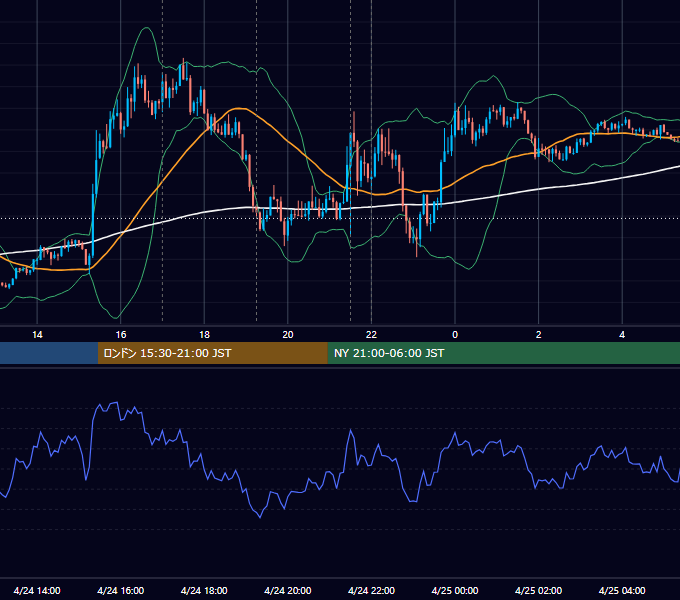680x600 pixels.
Task: Click the 4 hour axis label
Action: (622, 335)
